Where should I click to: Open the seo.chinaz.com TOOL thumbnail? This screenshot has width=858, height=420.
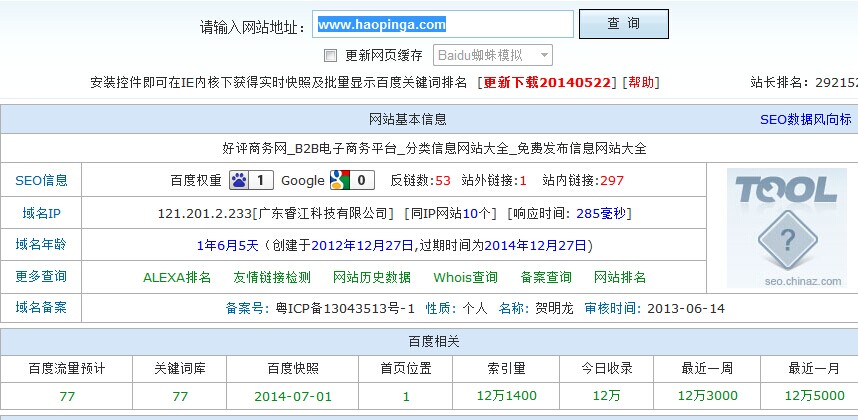(x=786, y=228)
